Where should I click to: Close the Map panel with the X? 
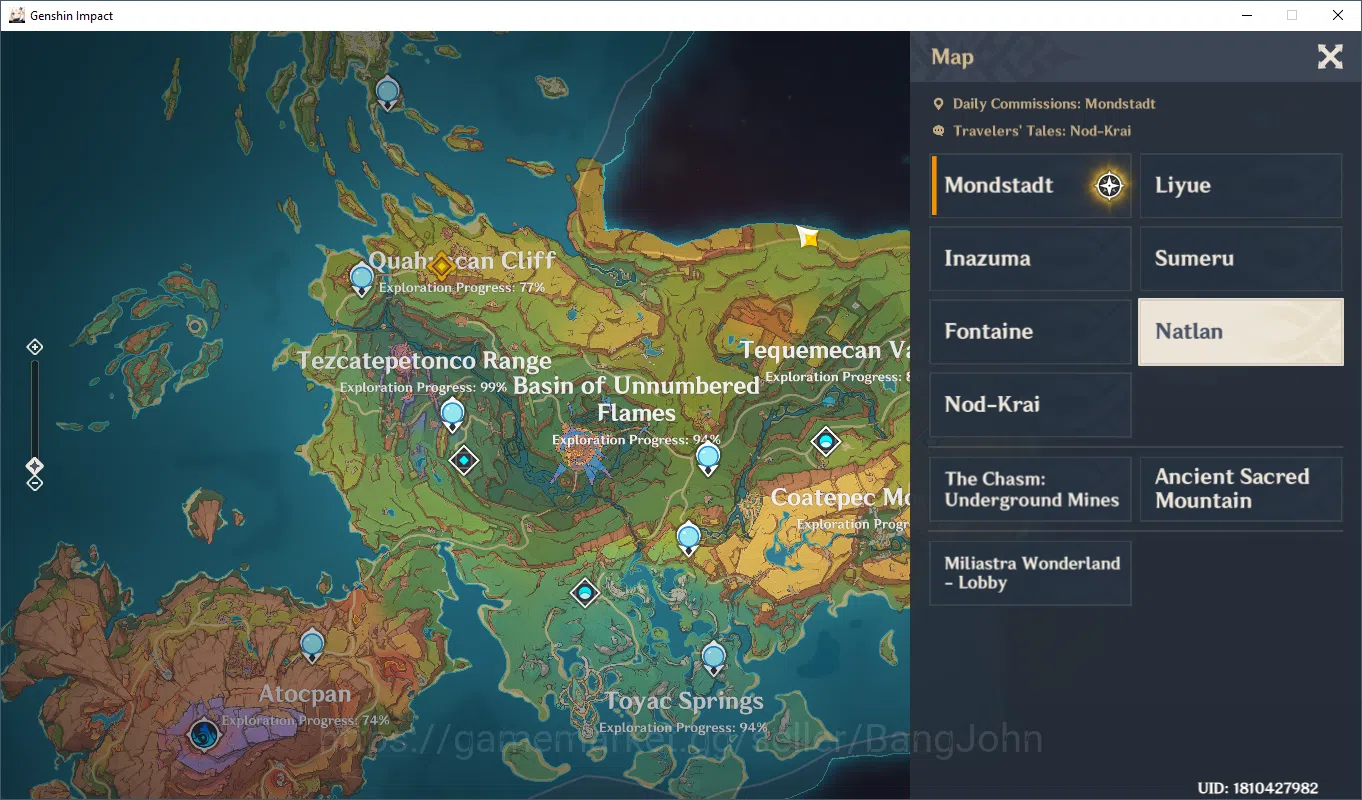click(x=1330, y=57)
